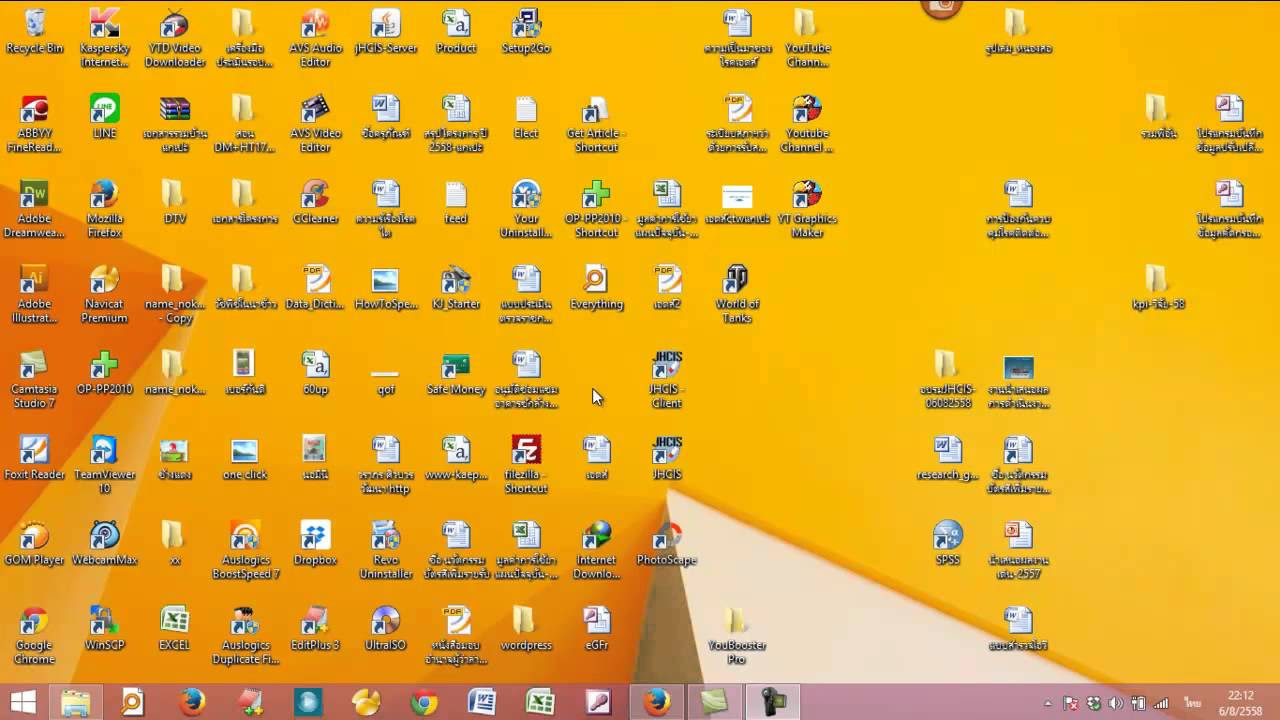The width and height of the screenshot is (1280, 720).
Task: Open Camtasia Studio 7 desktop shortcut
Action: point(34,380)
